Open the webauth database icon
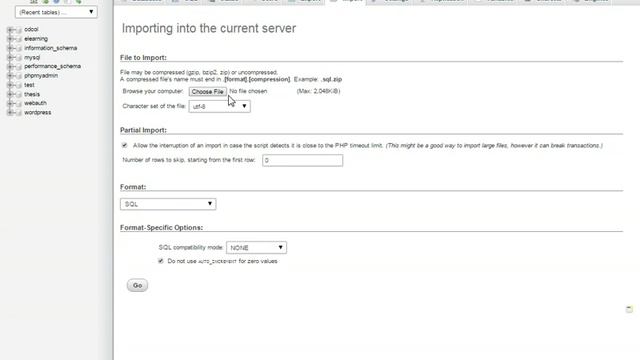640x360 pixels. 18,104
